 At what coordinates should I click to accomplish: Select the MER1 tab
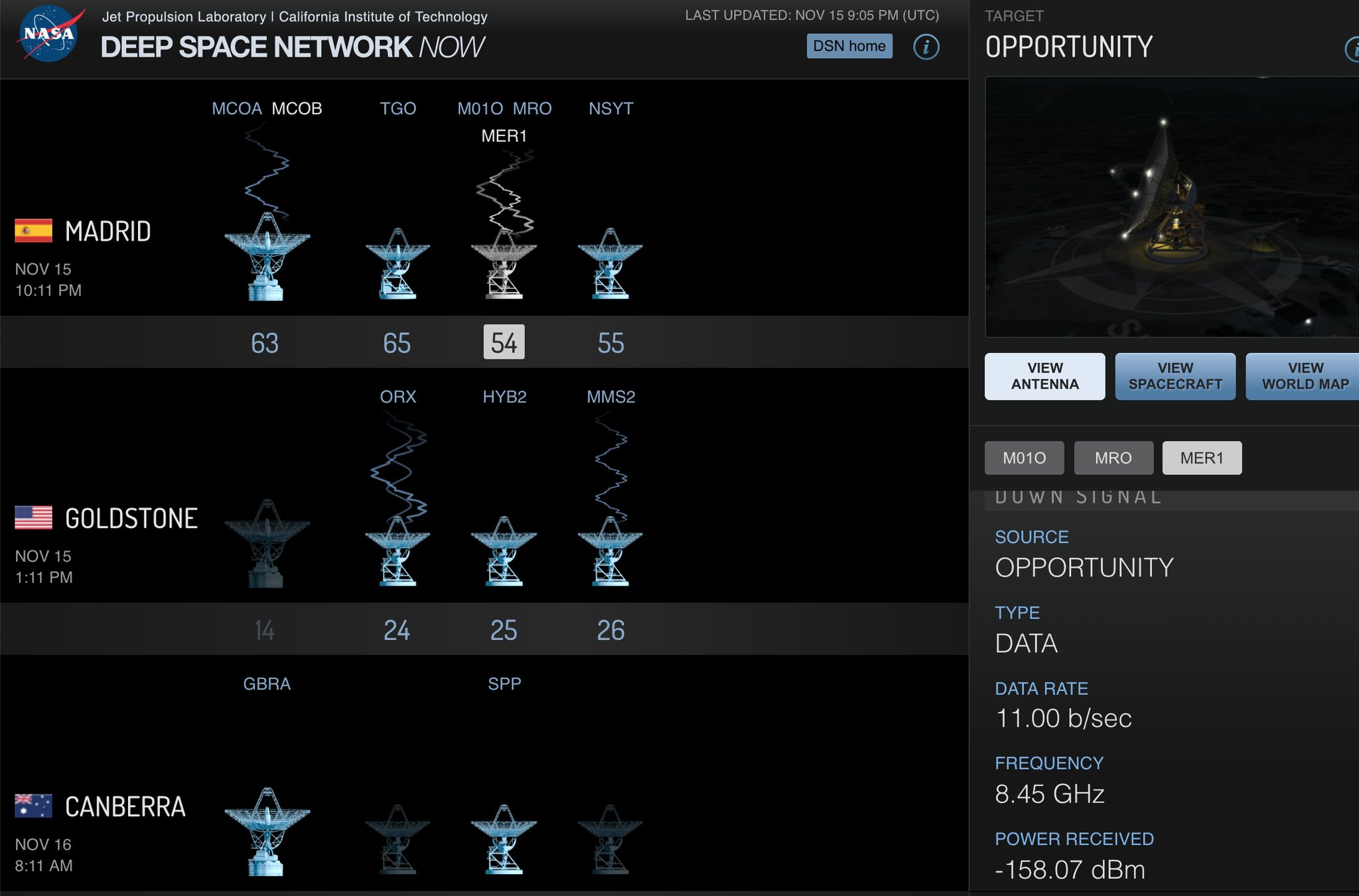(1201, 458)
